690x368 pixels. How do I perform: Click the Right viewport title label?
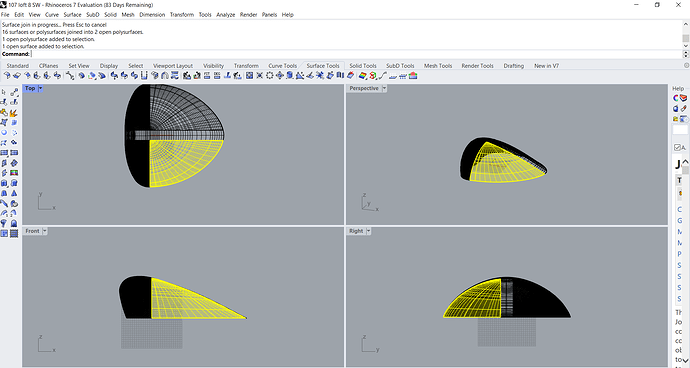click(x=356, y=231)
